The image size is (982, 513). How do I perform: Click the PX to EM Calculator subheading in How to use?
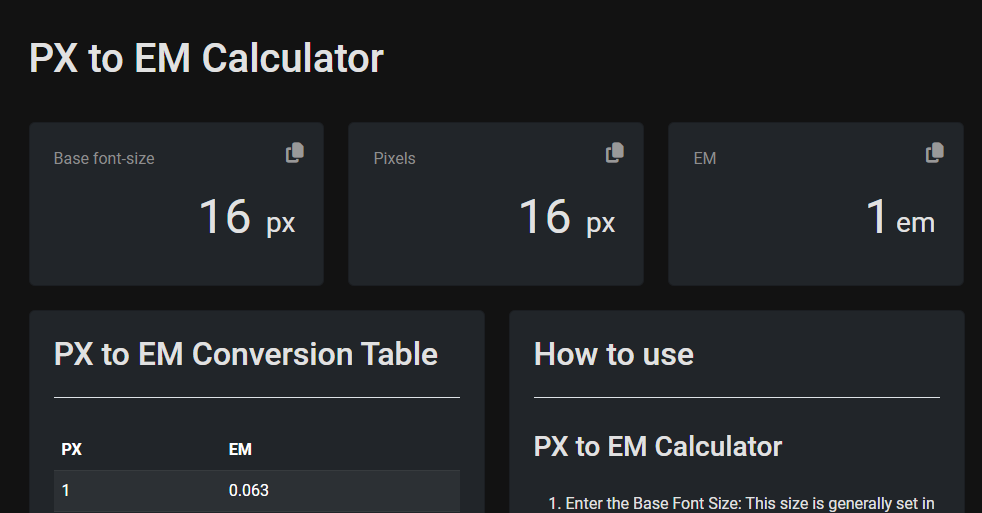coord(658,447)
